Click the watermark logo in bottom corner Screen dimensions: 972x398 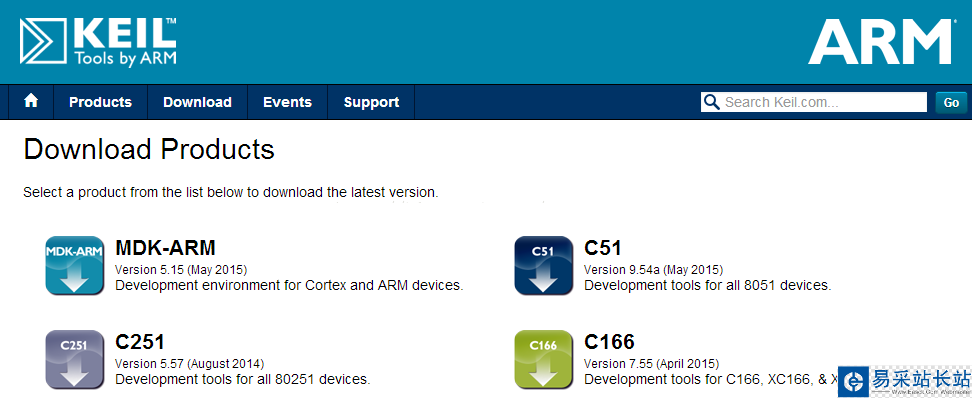(905, 381)
